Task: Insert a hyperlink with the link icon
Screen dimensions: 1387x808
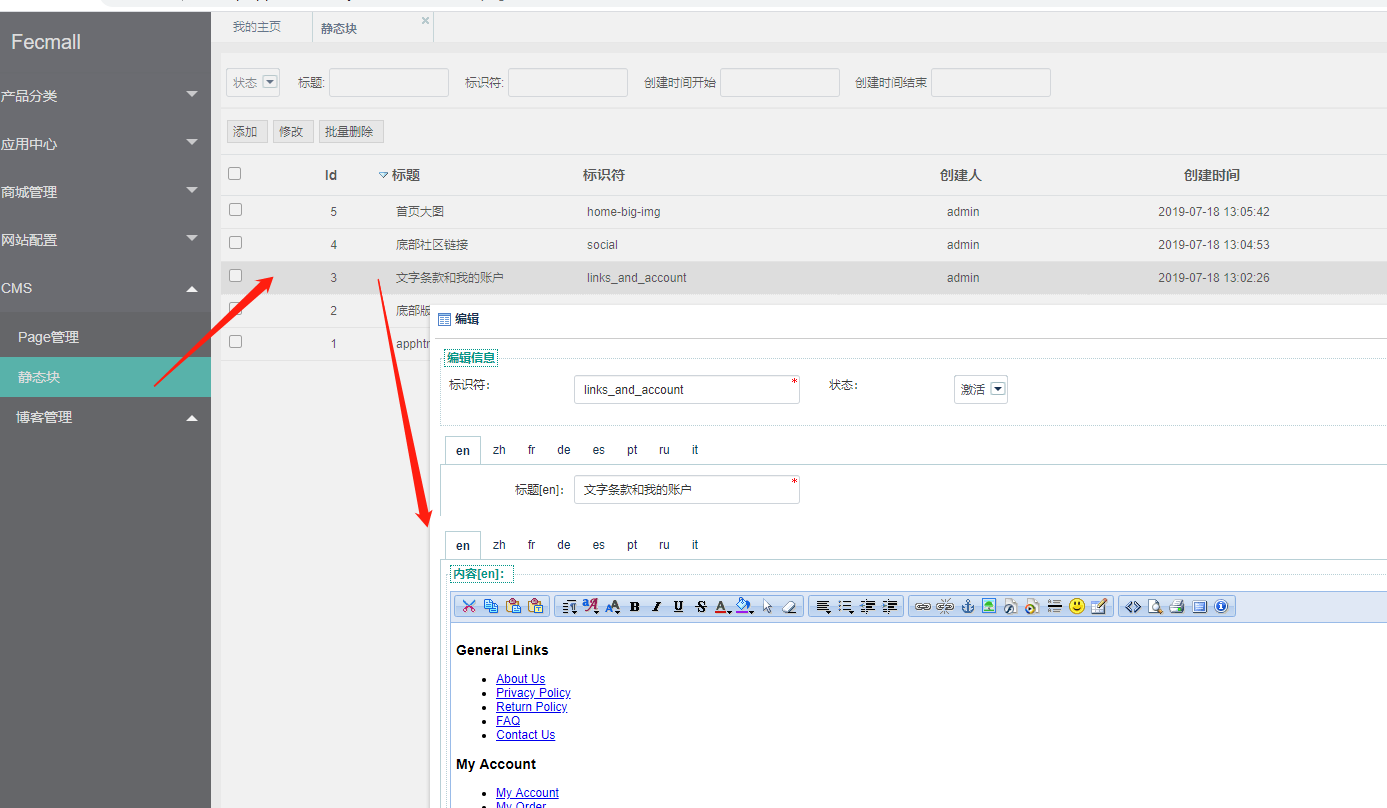Action: click(923, 606)
